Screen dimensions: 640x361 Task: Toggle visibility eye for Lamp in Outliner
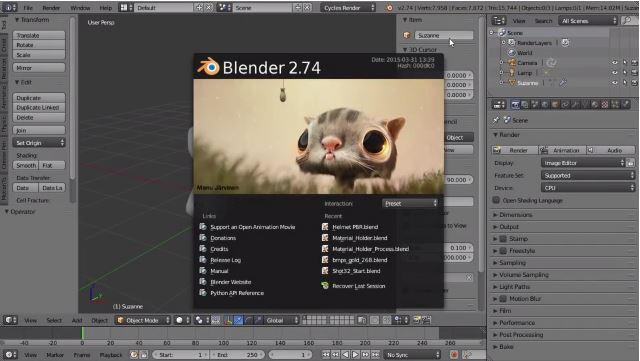coord(615,72)
